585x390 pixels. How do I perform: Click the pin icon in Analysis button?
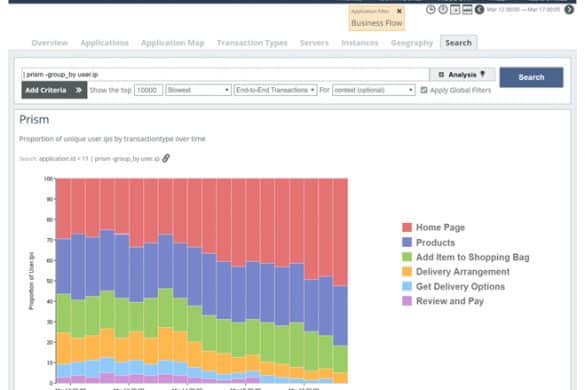pos(483,74)
